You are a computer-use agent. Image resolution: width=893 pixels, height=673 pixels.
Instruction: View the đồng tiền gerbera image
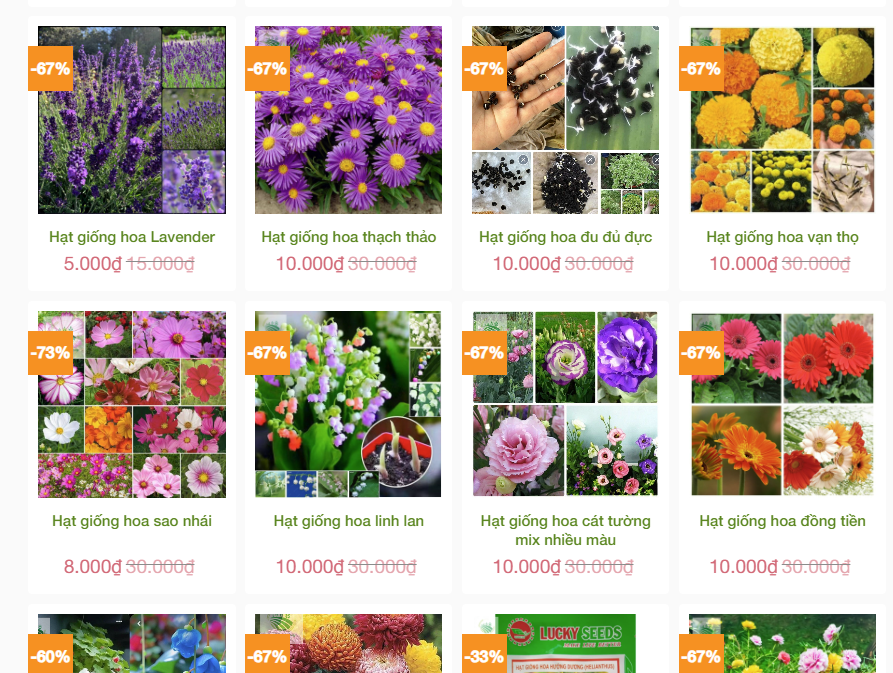coord(782,404)
